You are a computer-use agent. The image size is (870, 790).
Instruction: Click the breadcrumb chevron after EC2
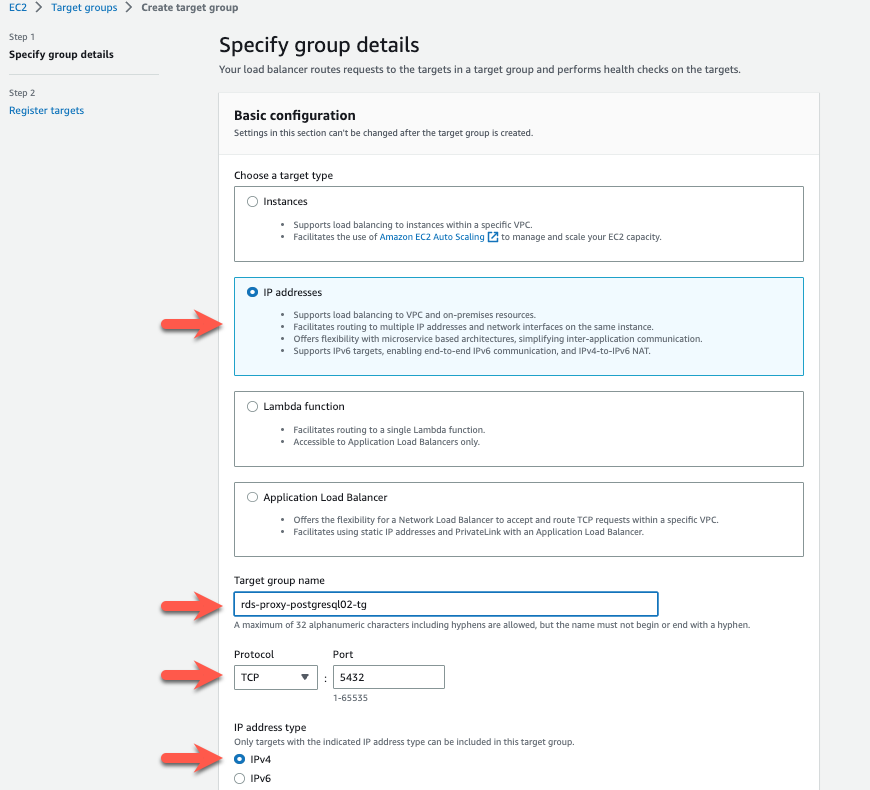click(x=38, y=8)
